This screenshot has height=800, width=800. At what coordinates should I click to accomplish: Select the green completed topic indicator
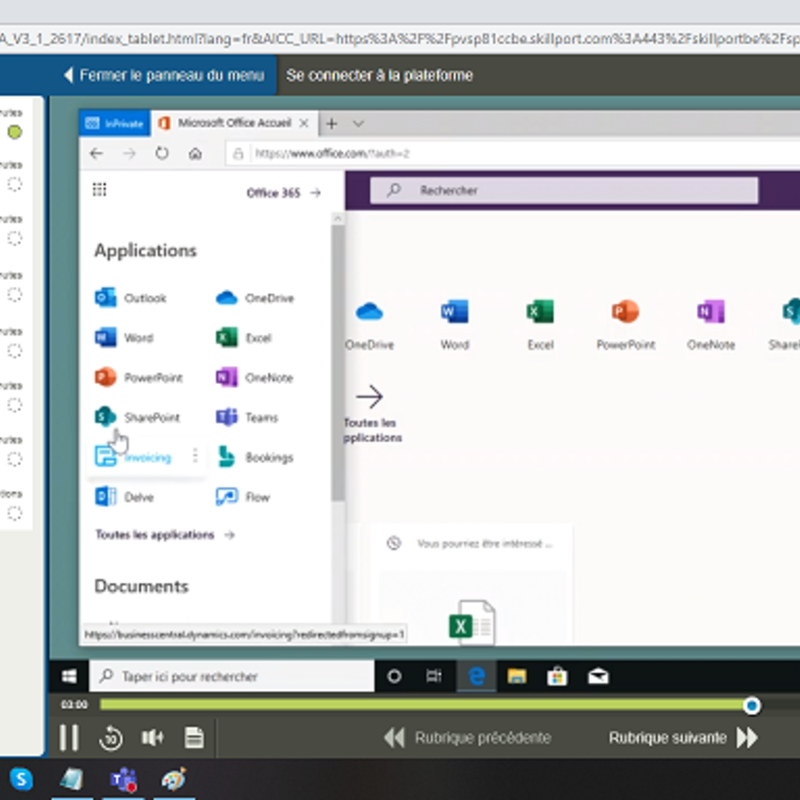(15, 132)
